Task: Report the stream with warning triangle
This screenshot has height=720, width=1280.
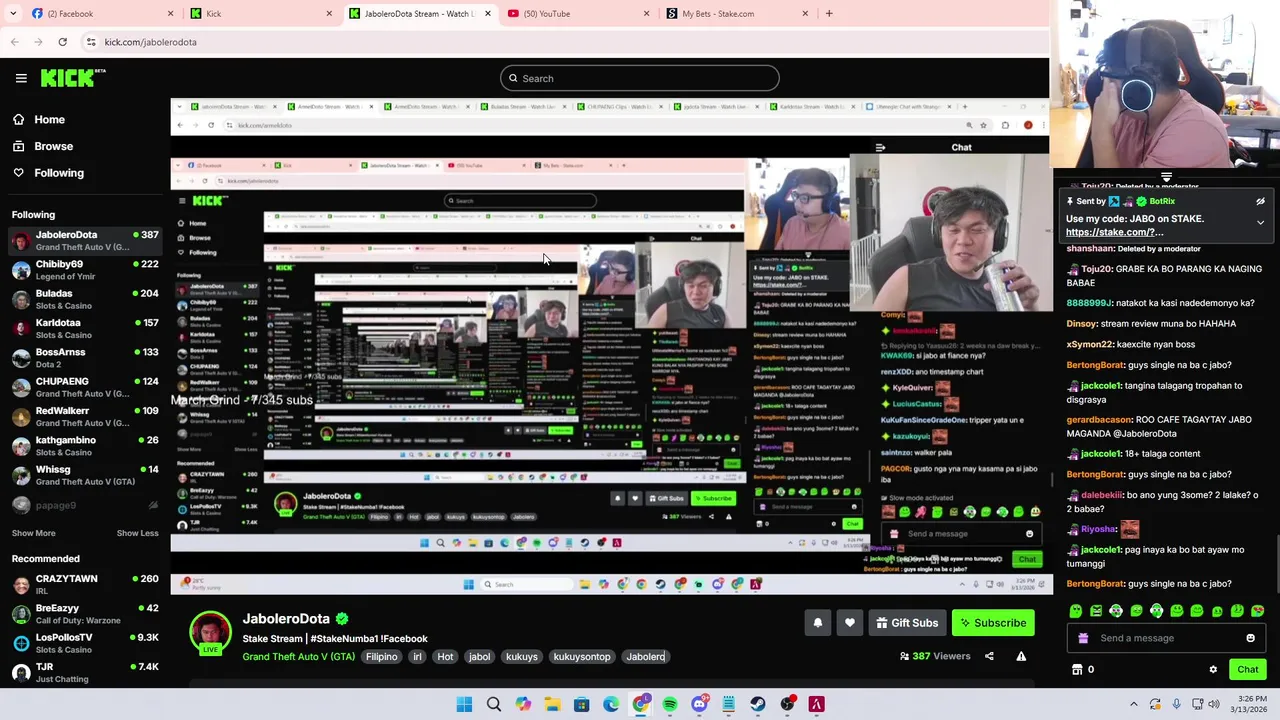Action: 1021,656
